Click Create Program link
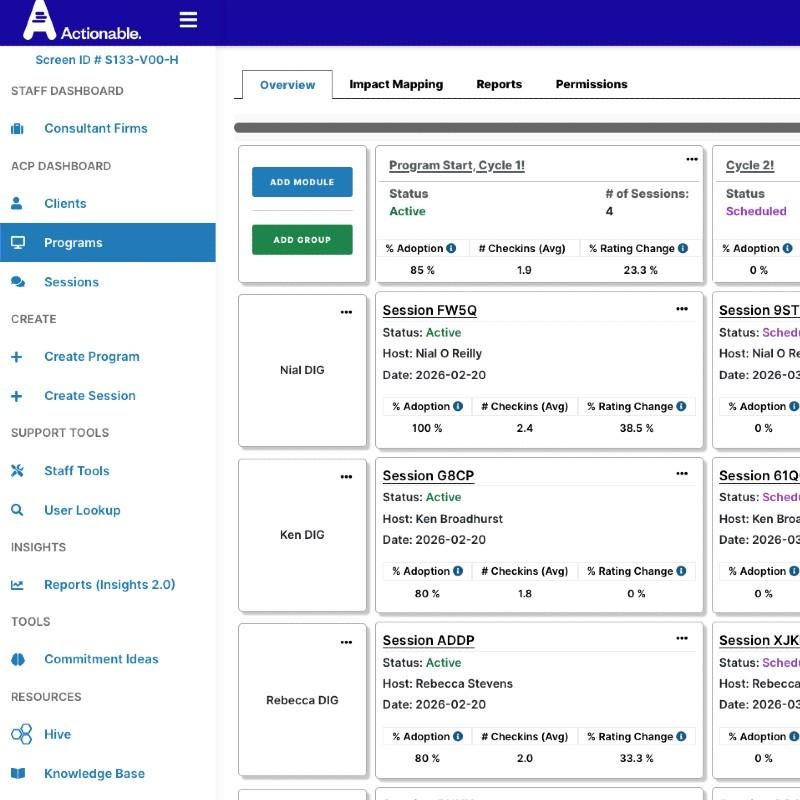Screen dimensions: 800x800 [x=92, y=357]
